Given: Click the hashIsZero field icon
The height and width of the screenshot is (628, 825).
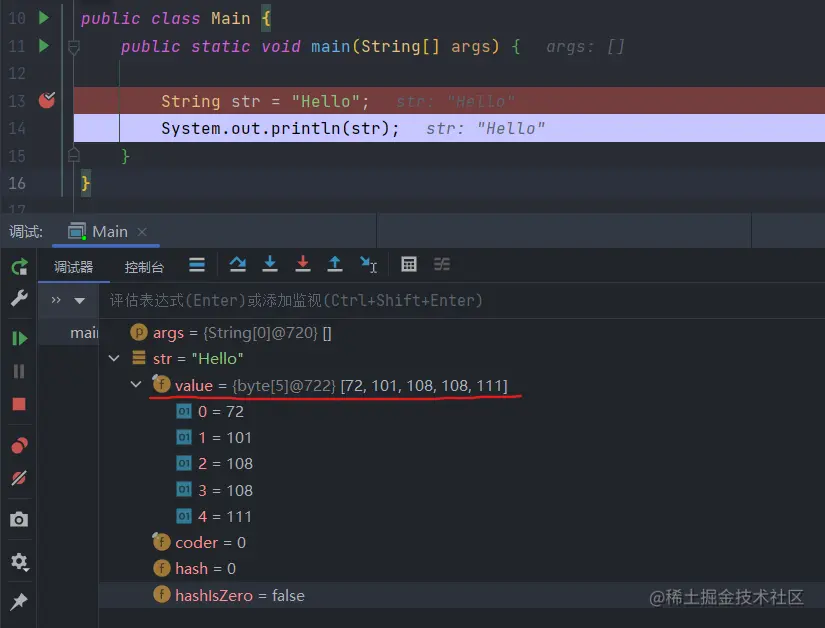Looking at the screenshot, I should click(x=162, y=594).
